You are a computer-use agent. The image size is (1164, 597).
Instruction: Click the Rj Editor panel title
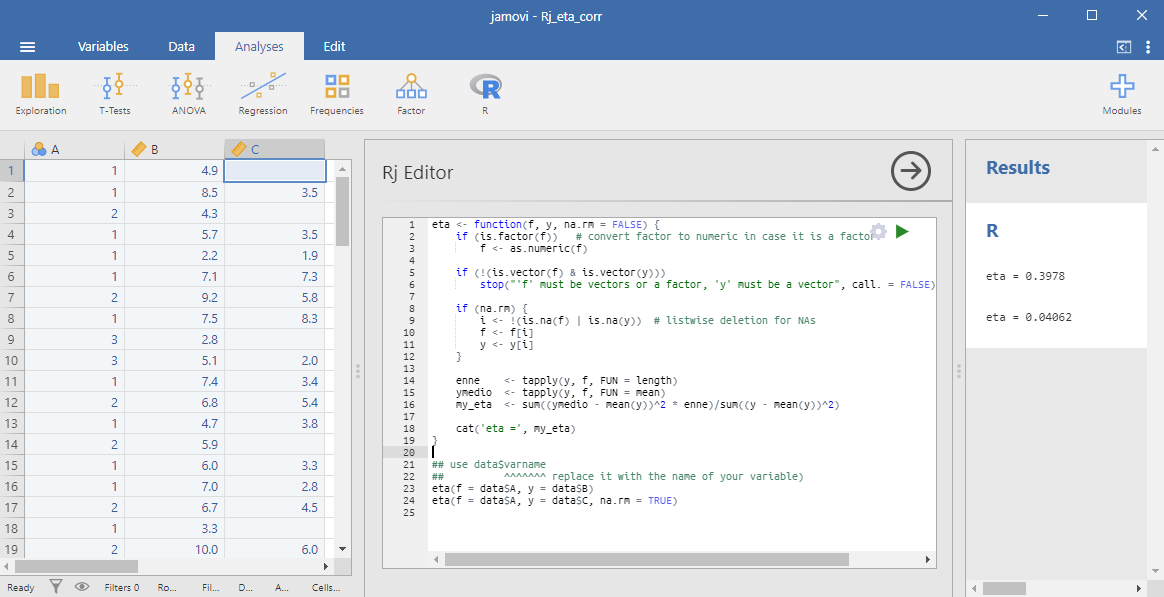coord(417,172)
